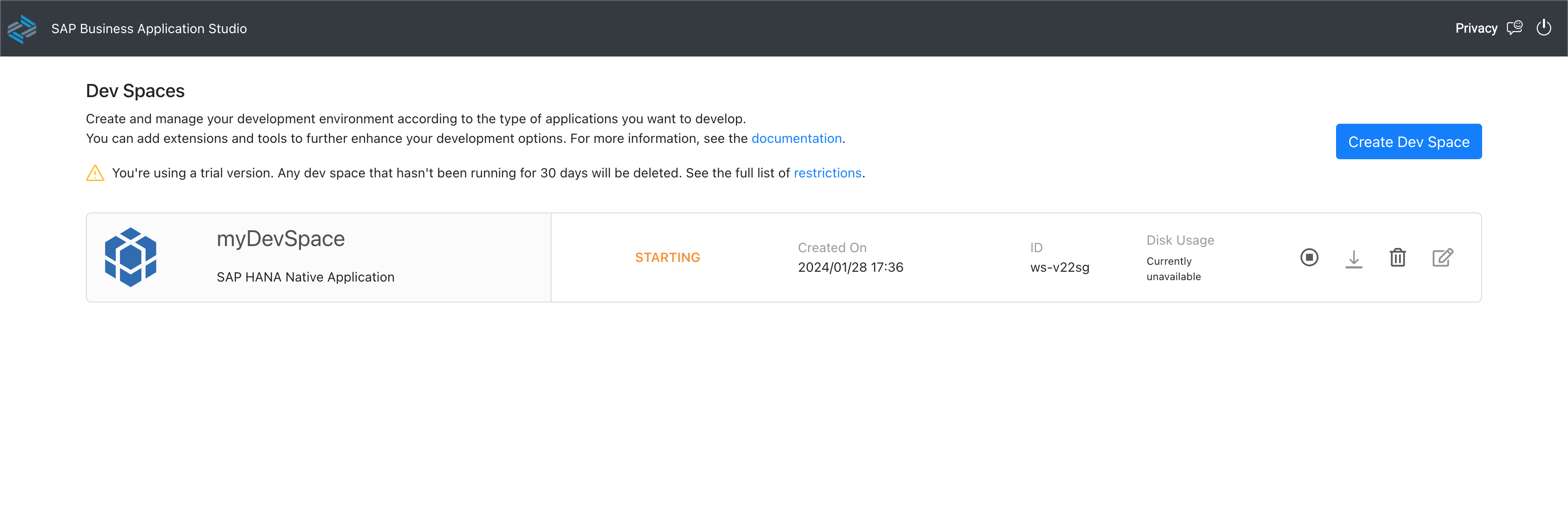Select the ws-v22sg ID value
The width and height of the screenshot is (1568, 522).
[x=1059, y=268]
